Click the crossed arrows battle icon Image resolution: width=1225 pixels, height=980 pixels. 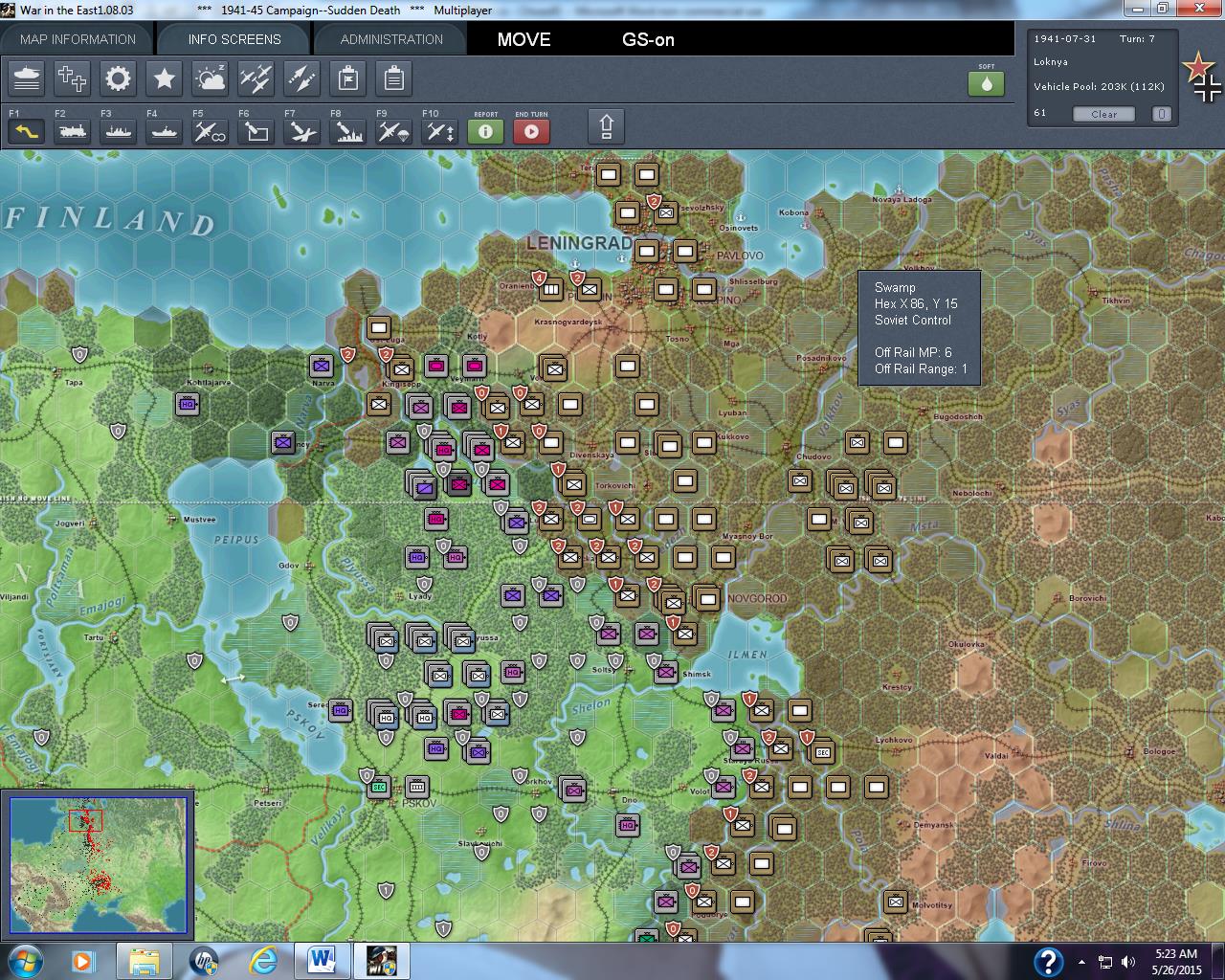(301, 78)
